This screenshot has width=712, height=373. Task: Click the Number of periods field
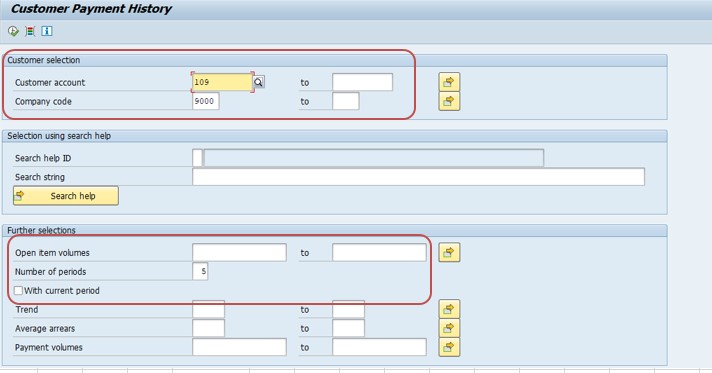pos(200,272)
